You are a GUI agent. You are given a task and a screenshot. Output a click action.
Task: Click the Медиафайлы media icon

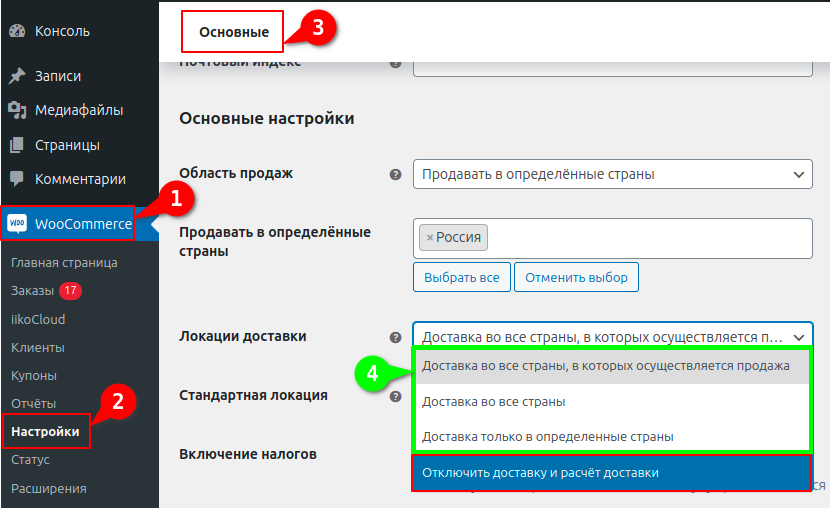tap(16, 110)
